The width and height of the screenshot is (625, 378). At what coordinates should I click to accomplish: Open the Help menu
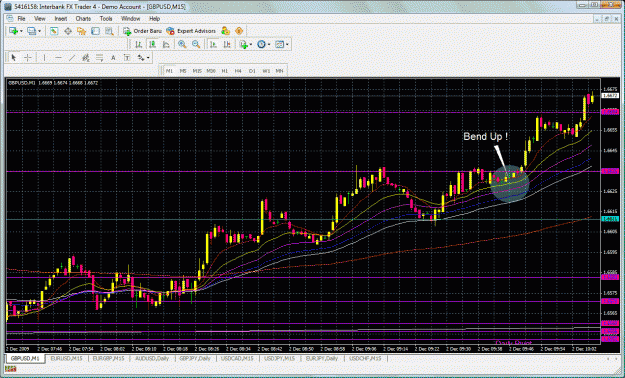pos(155,19)
